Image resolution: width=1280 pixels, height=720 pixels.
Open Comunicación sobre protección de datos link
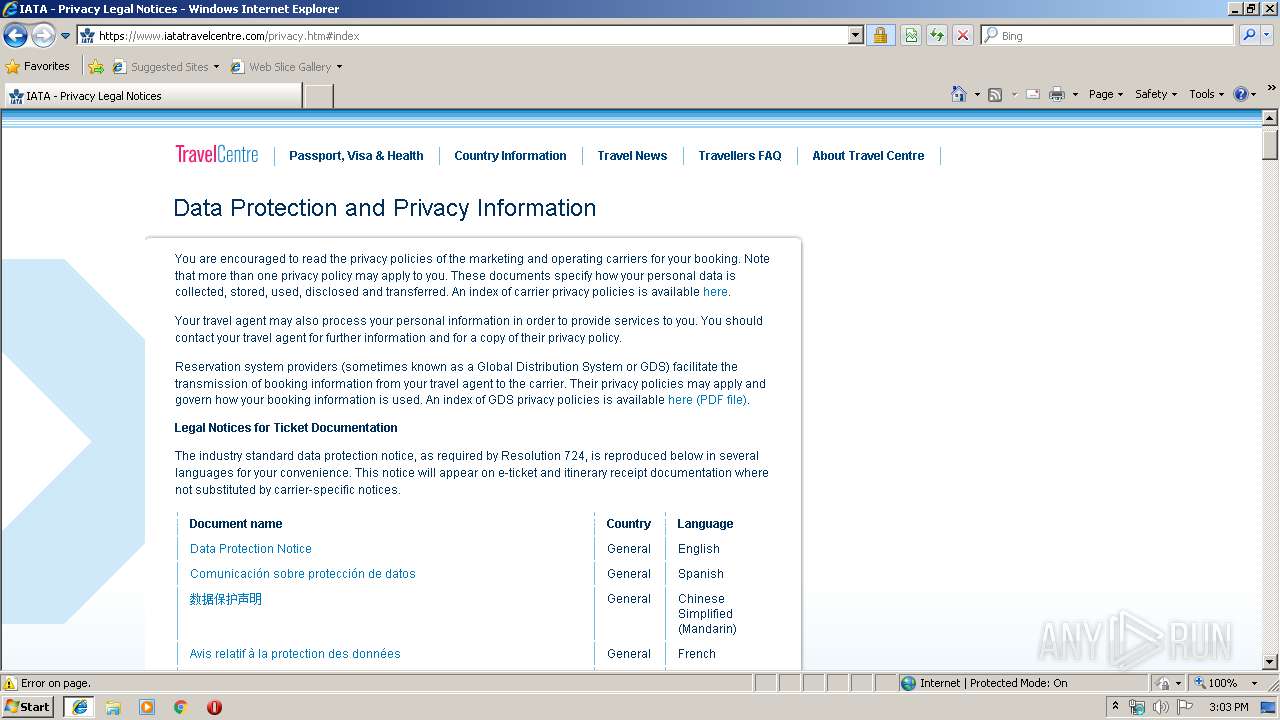(x=303, y=574)
